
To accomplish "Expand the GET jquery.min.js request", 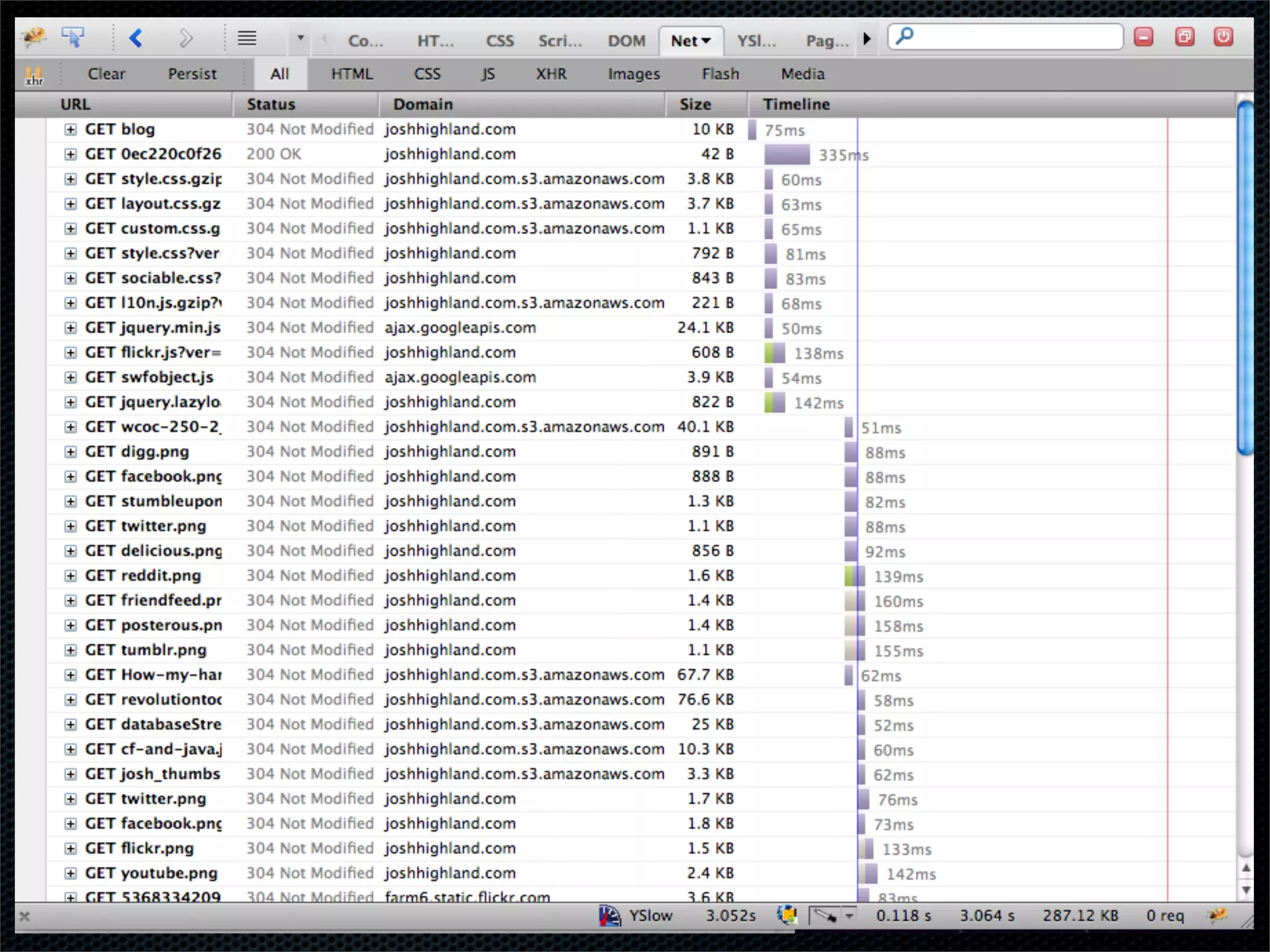I will (x=71, y=328).
